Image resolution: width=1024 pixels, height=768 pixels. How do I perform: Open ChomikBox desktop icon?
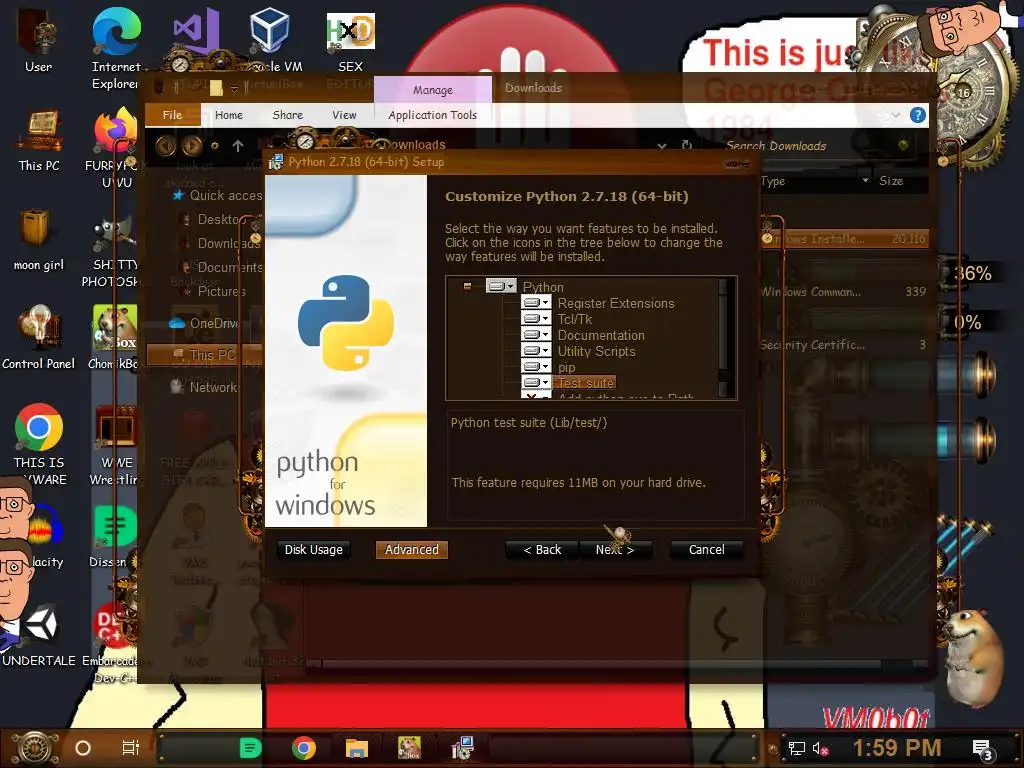coord(114,338)
